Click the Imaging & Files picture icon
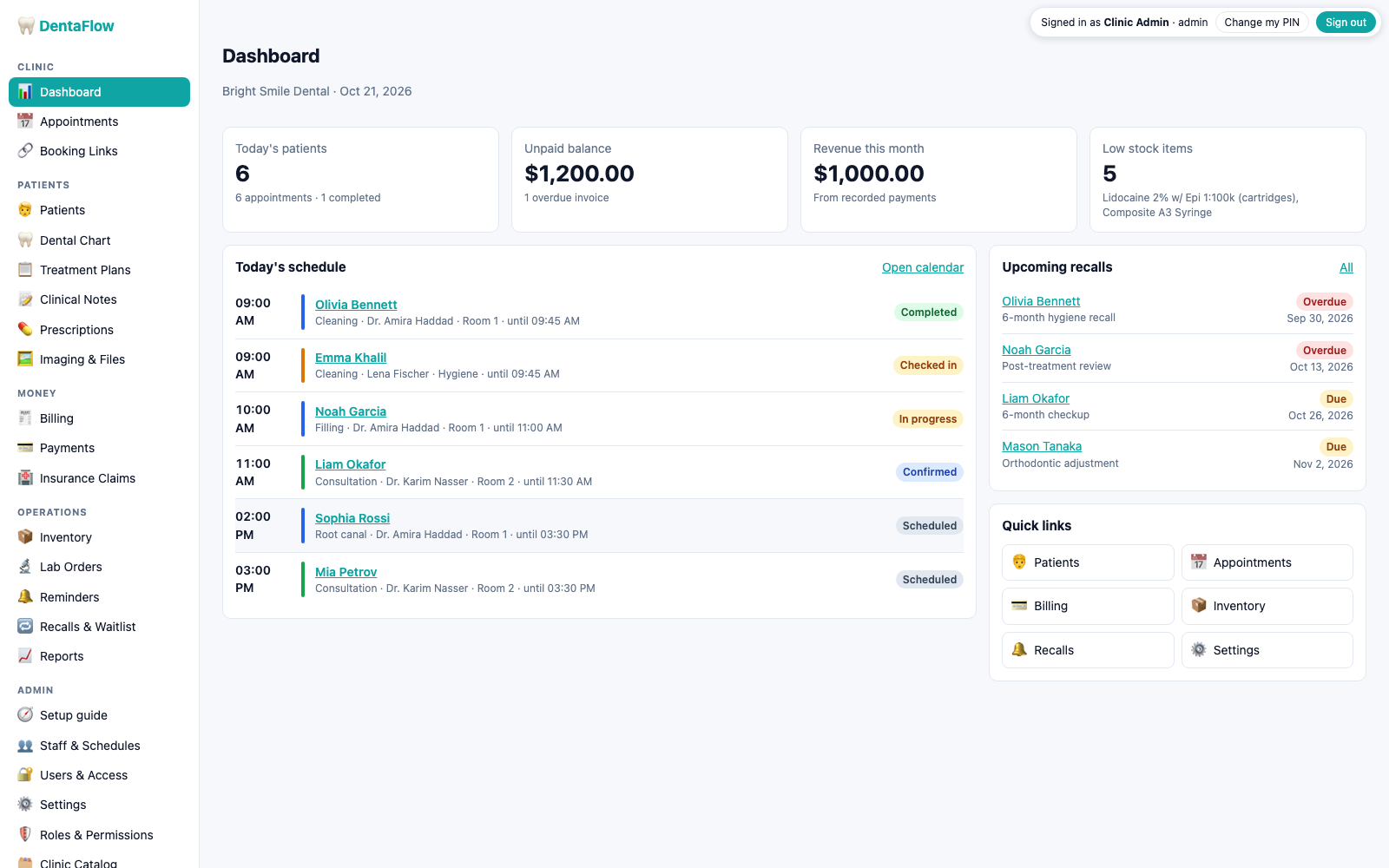 [25, 359]
